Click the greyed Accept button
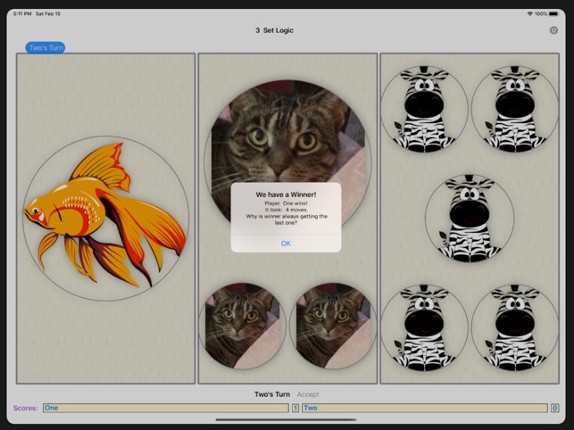 tap(308, 395)
